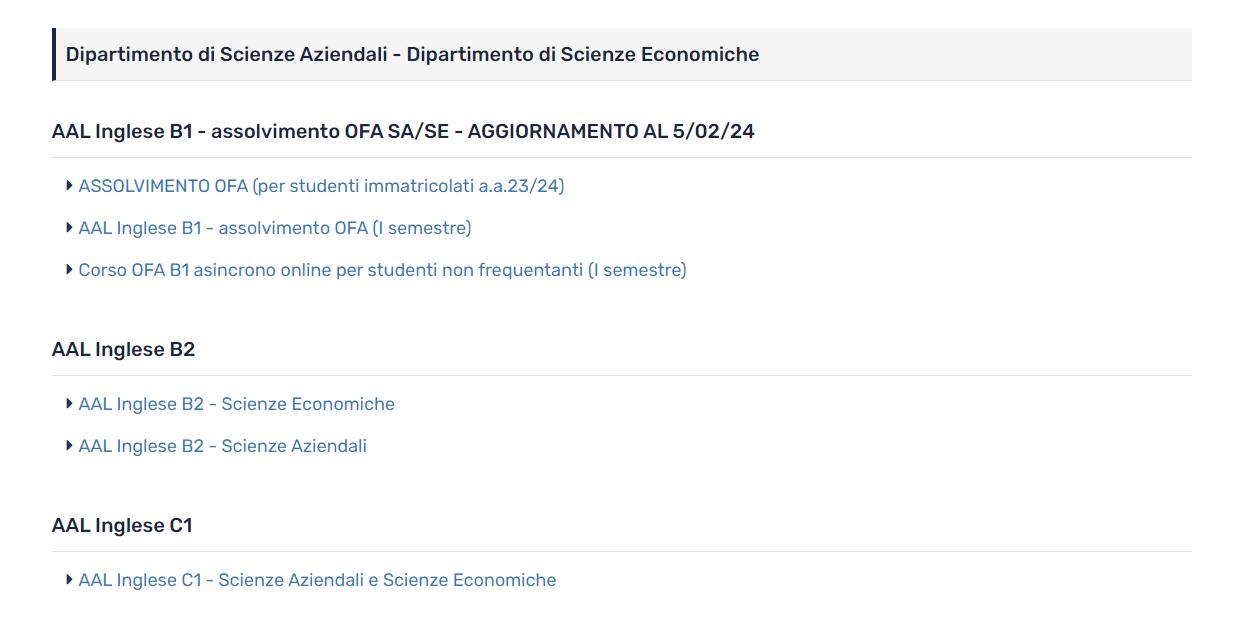
Task: Click the Dipartimento di Scienze Aziendali header title
Action: [412, 54]
